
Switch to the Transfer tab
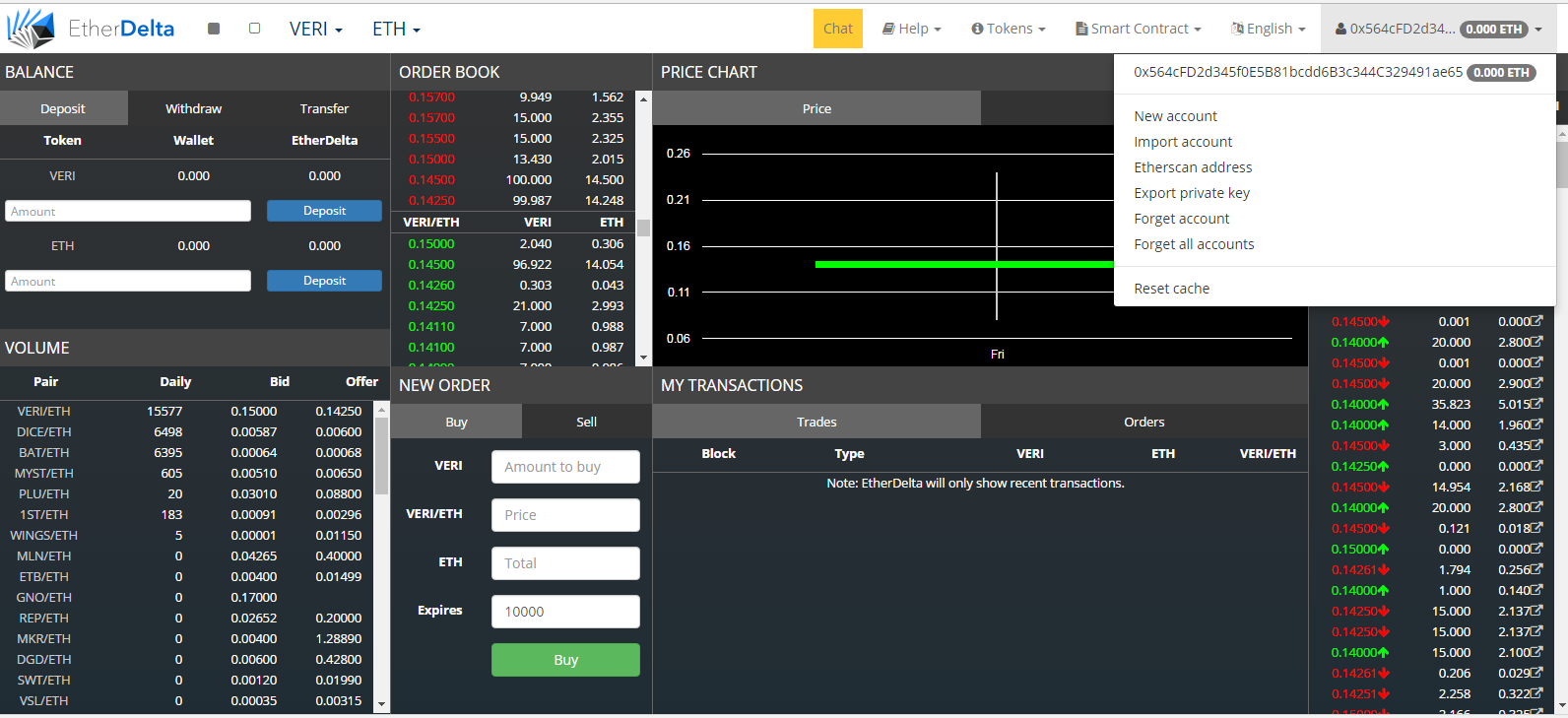click(x=324, y=108)
